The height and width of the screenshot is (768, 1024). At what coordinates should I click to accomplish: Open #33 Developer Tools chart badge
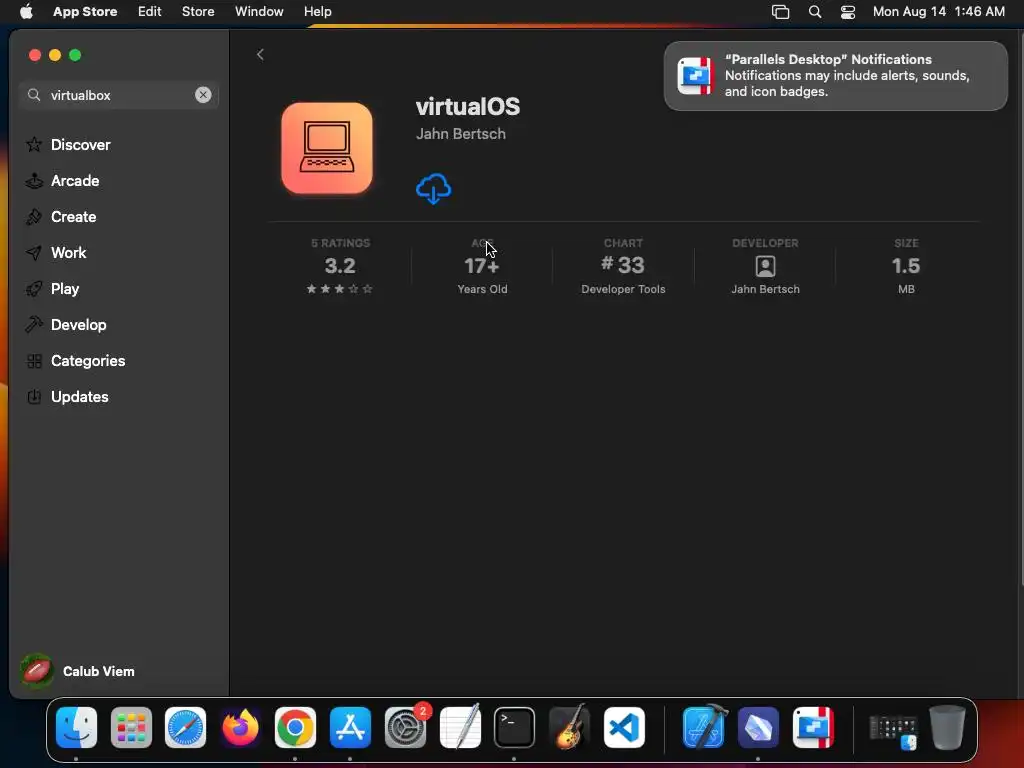point(623,266)
